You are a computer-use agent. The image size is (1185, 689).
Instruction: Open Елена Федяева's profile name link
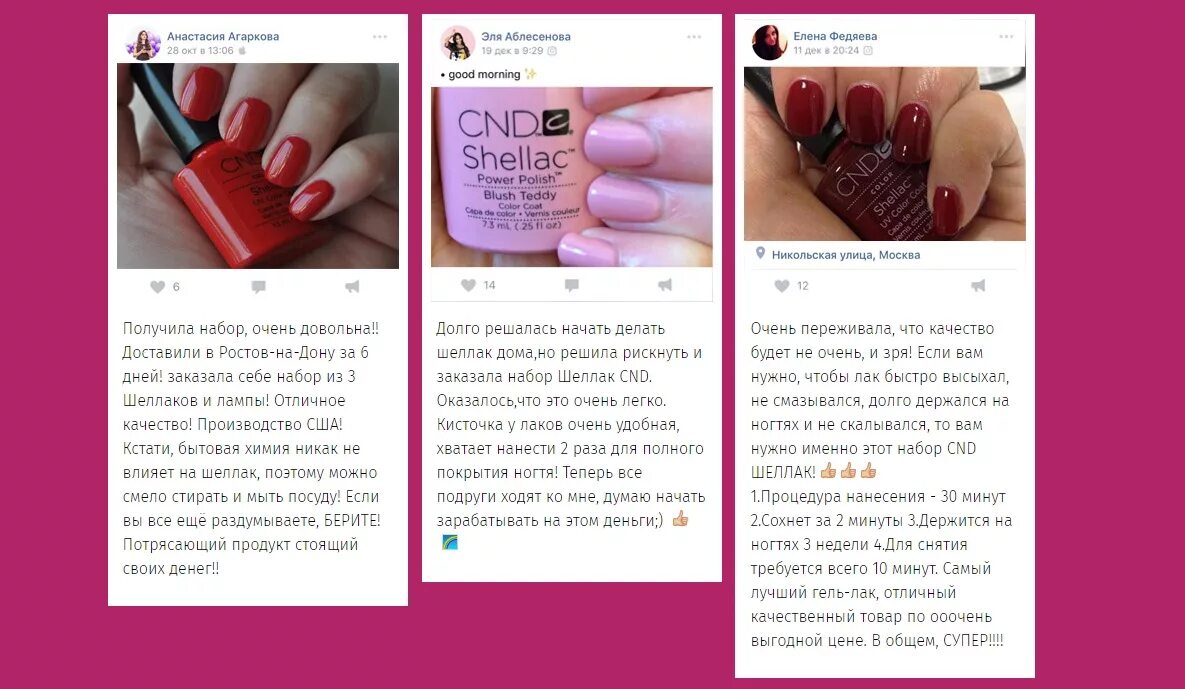[835, 36]
